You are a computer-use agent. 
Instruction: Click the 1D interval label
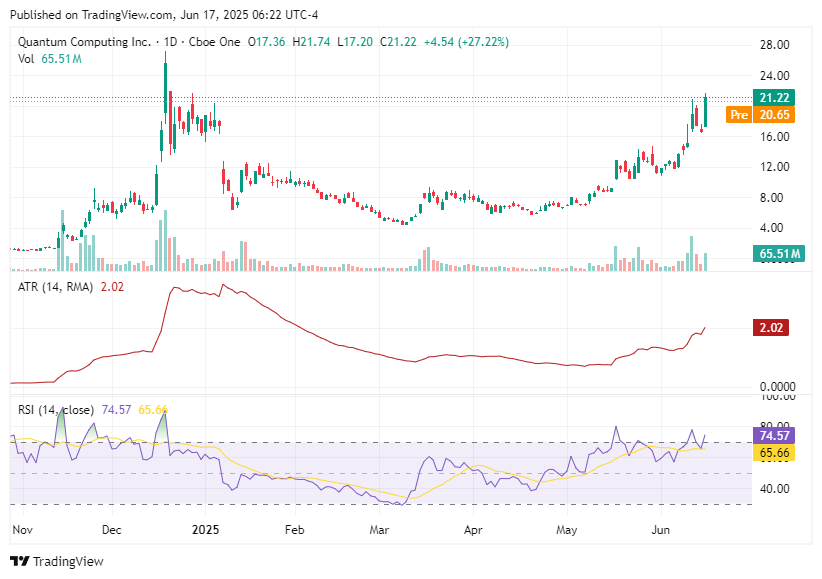coord(170,42)
